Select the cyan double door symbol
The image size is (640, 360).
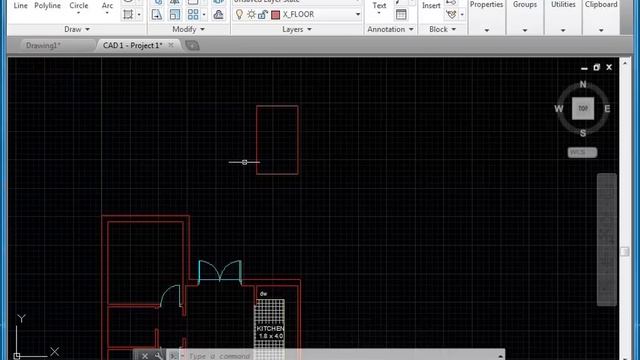pyautogui.click(x=220, y=271)
